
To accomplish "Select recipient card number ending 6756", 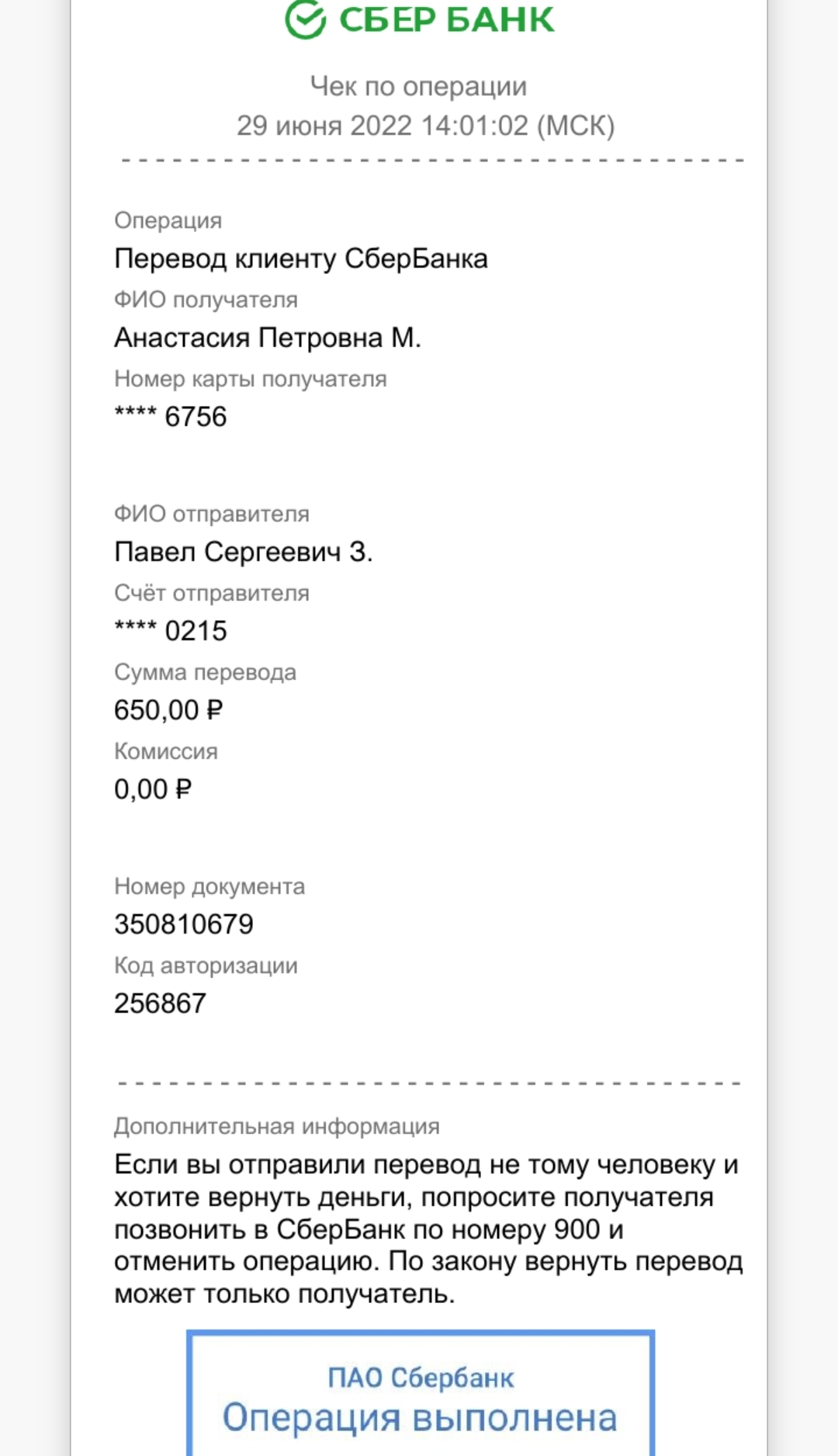I will pos(171,417).
